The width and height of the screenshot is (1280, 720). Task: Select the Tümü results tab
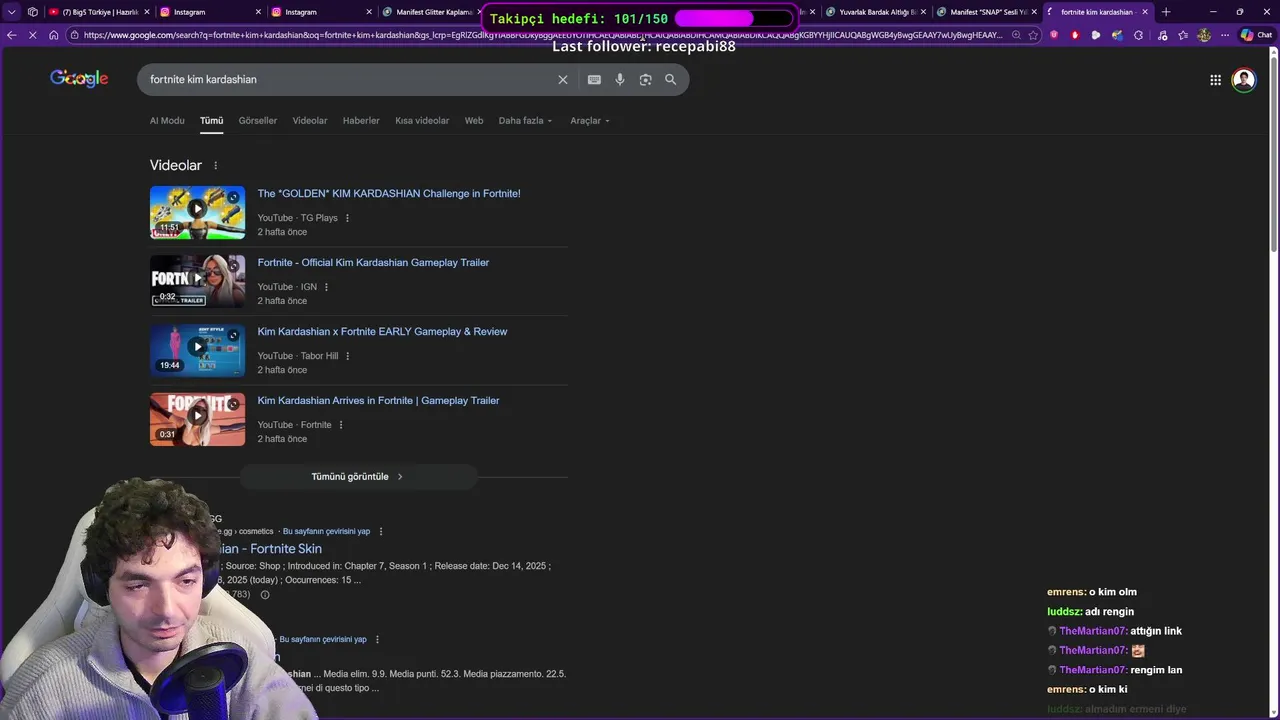pos(212,121)
